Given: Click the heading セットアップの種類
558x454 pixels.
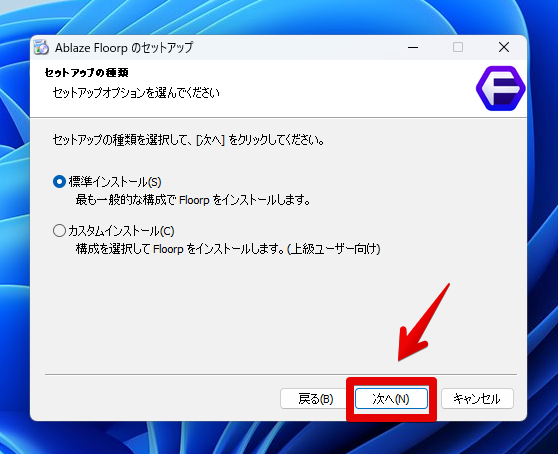Looking at the screenshot, I should [86, 73].
